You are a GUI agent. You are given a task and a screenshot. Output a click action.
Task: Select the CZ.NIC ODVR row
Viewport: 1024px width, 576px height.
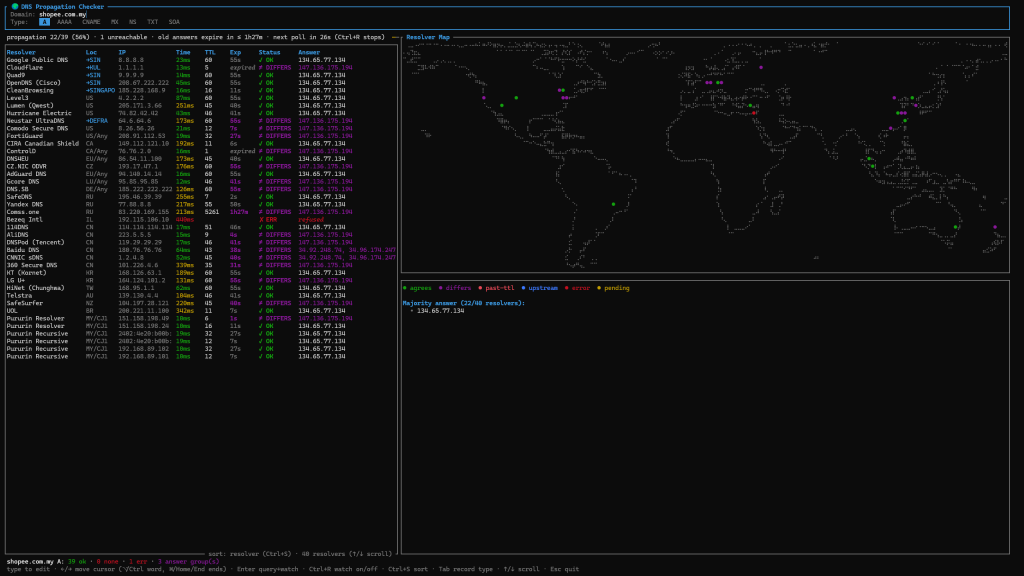pyautogui.click(x=201, y=167)
